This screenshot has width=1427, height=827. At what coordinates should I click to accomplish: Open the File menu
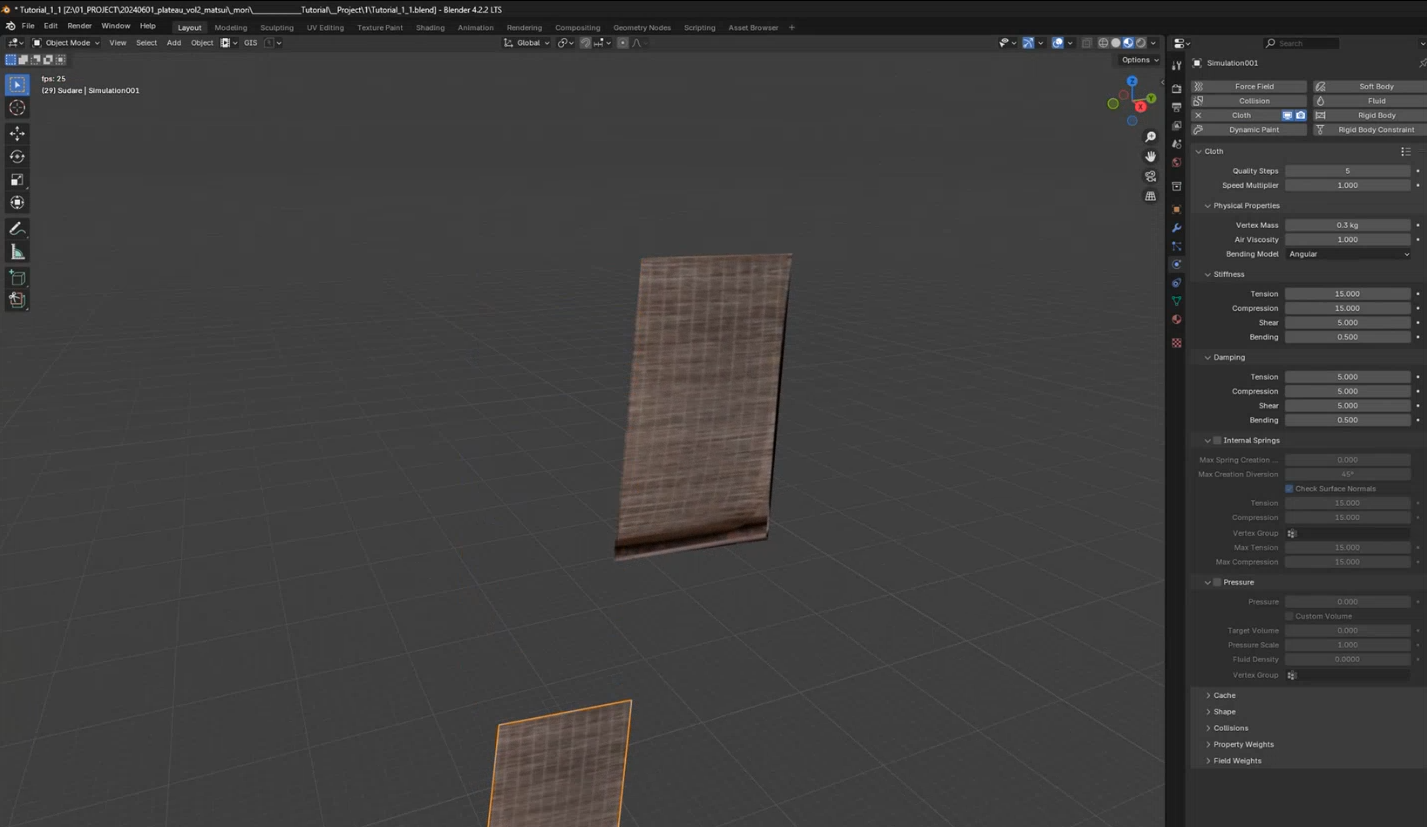28,26
